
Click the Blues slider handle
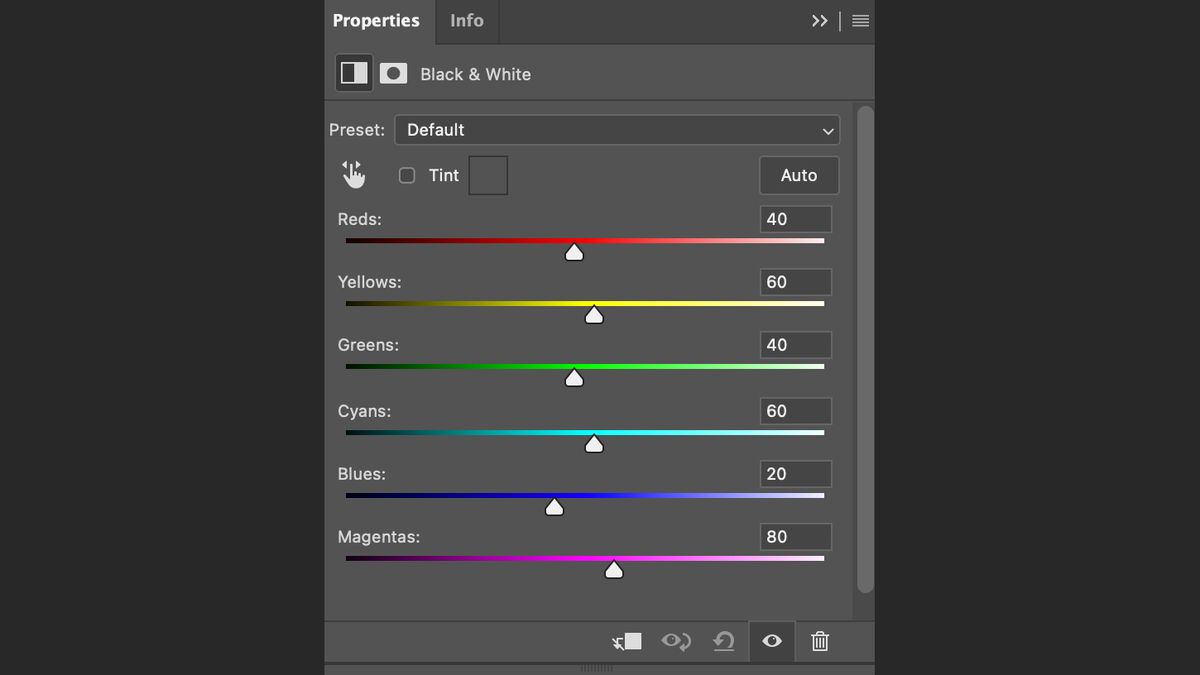[x=554, y=507]
